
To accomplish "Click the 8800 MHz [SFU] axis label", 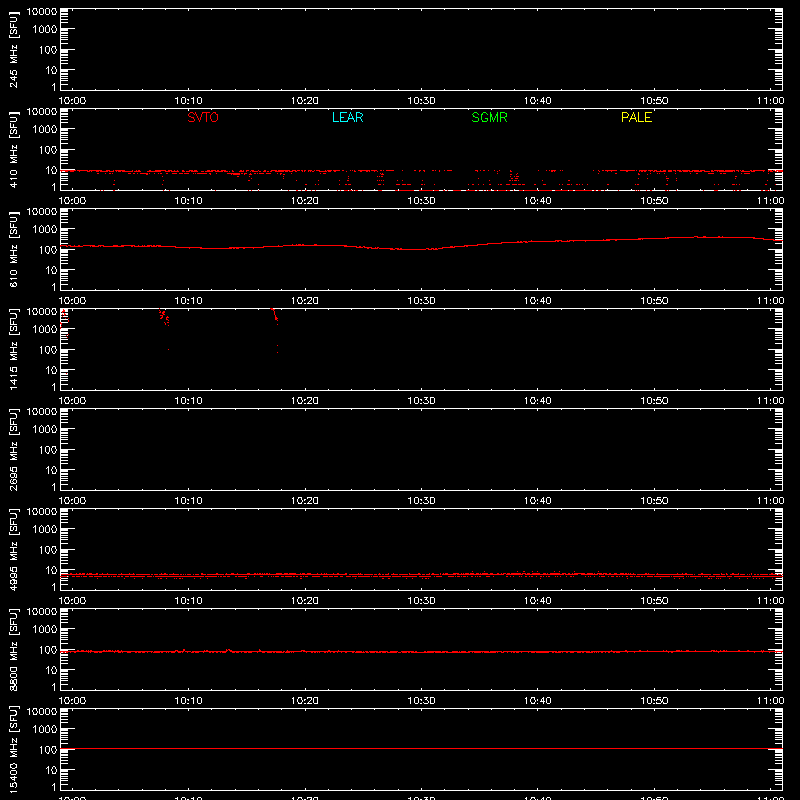I will click(13, 649).
